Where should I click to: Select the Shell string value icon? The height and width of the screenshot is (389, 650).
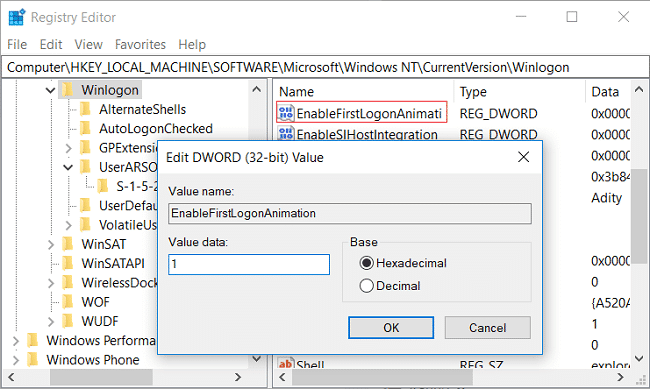[x=286, y=364]
